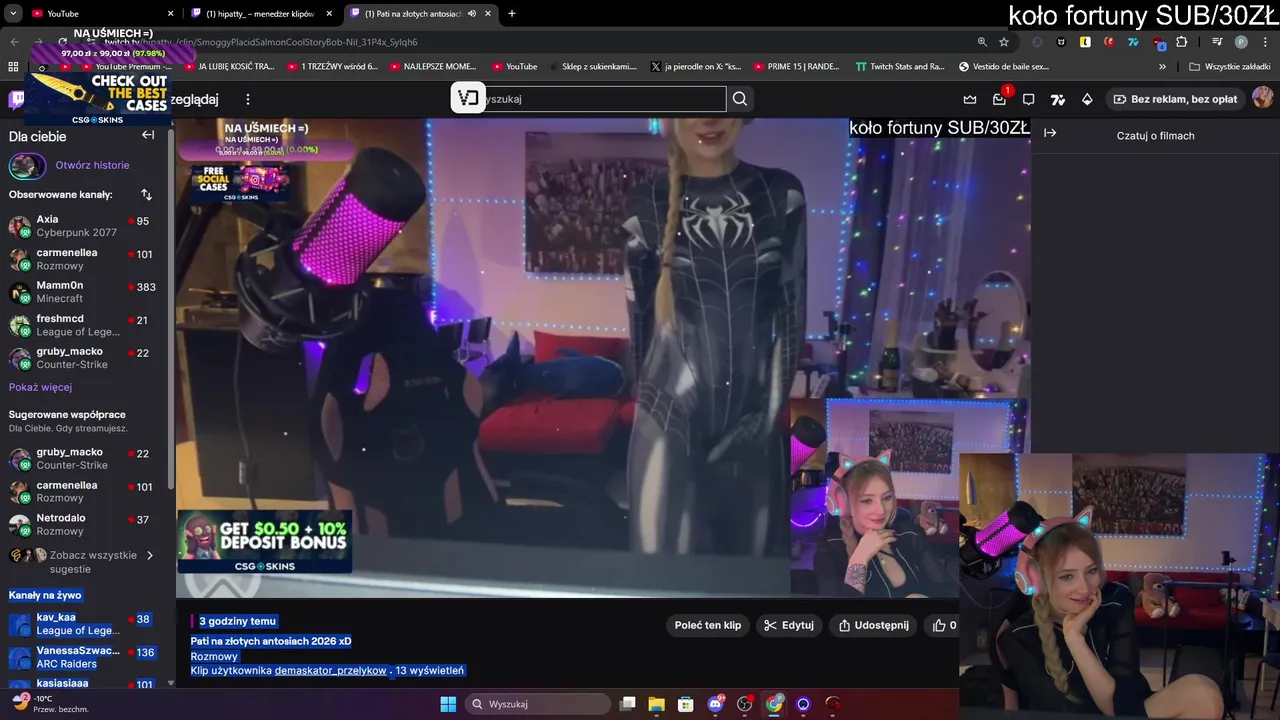The image size is (1280, 720).
Task: Click Edytuj clip button
Action: click(x=788, y=625)
